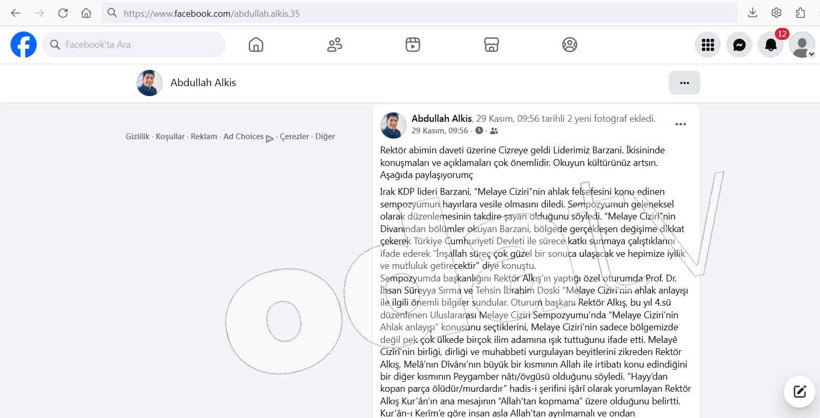Screen dimensions: 820x418
Task: Start a new message with compose icon
Action: [799, 392]
